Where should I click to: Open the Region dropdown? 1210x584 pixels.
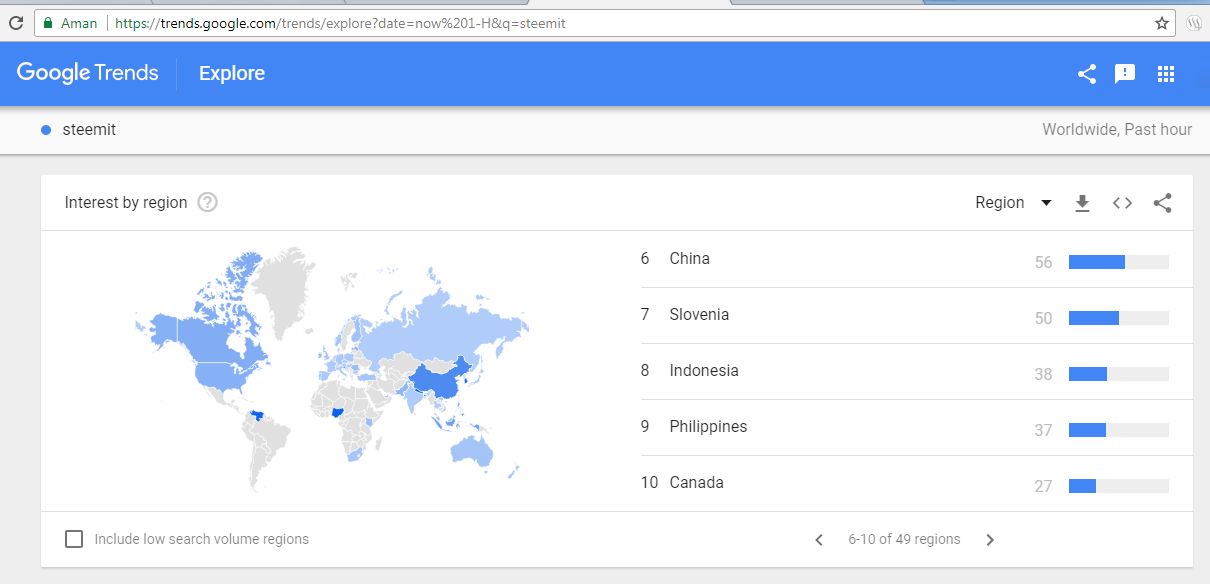click(x=1013, y=202)
